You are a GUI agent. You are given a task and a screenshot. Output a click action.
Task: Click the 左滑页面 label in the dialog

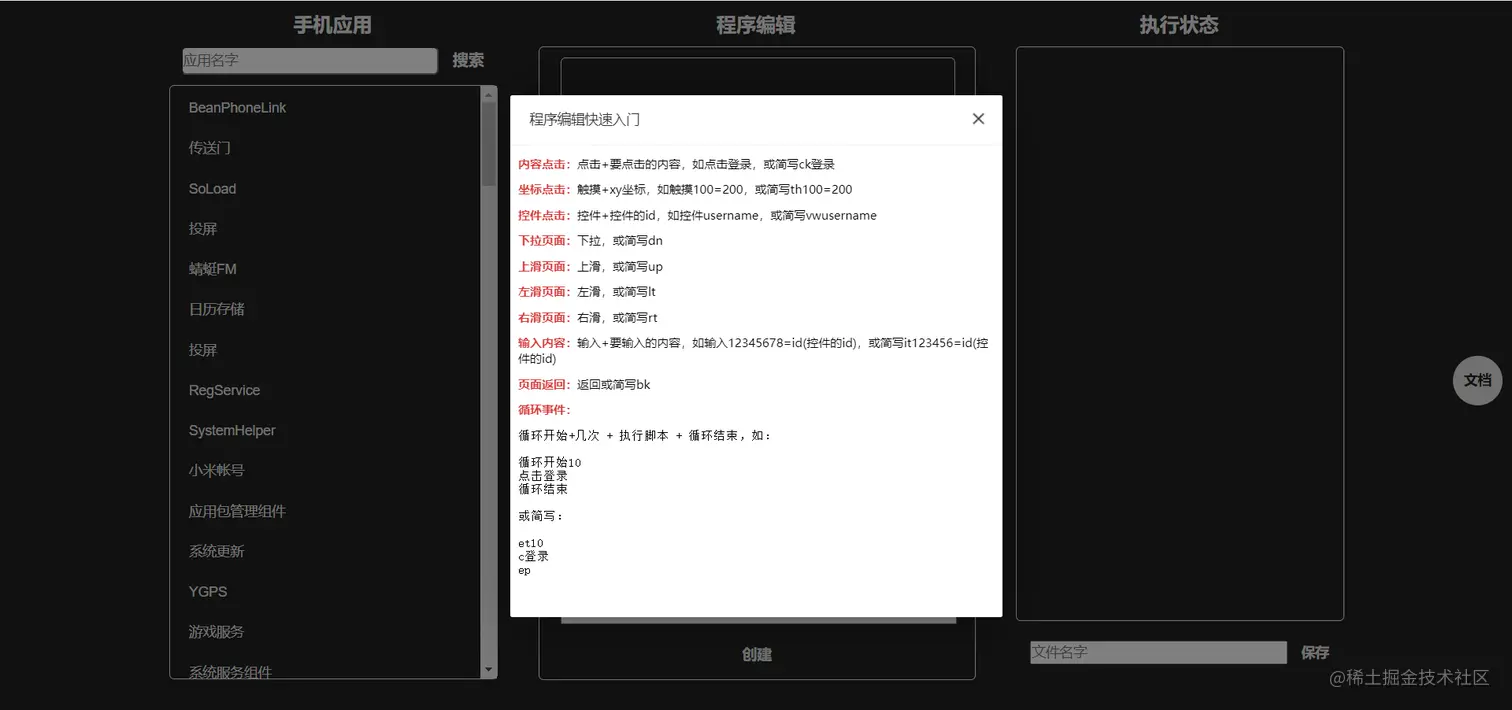[x=545, y=292]
